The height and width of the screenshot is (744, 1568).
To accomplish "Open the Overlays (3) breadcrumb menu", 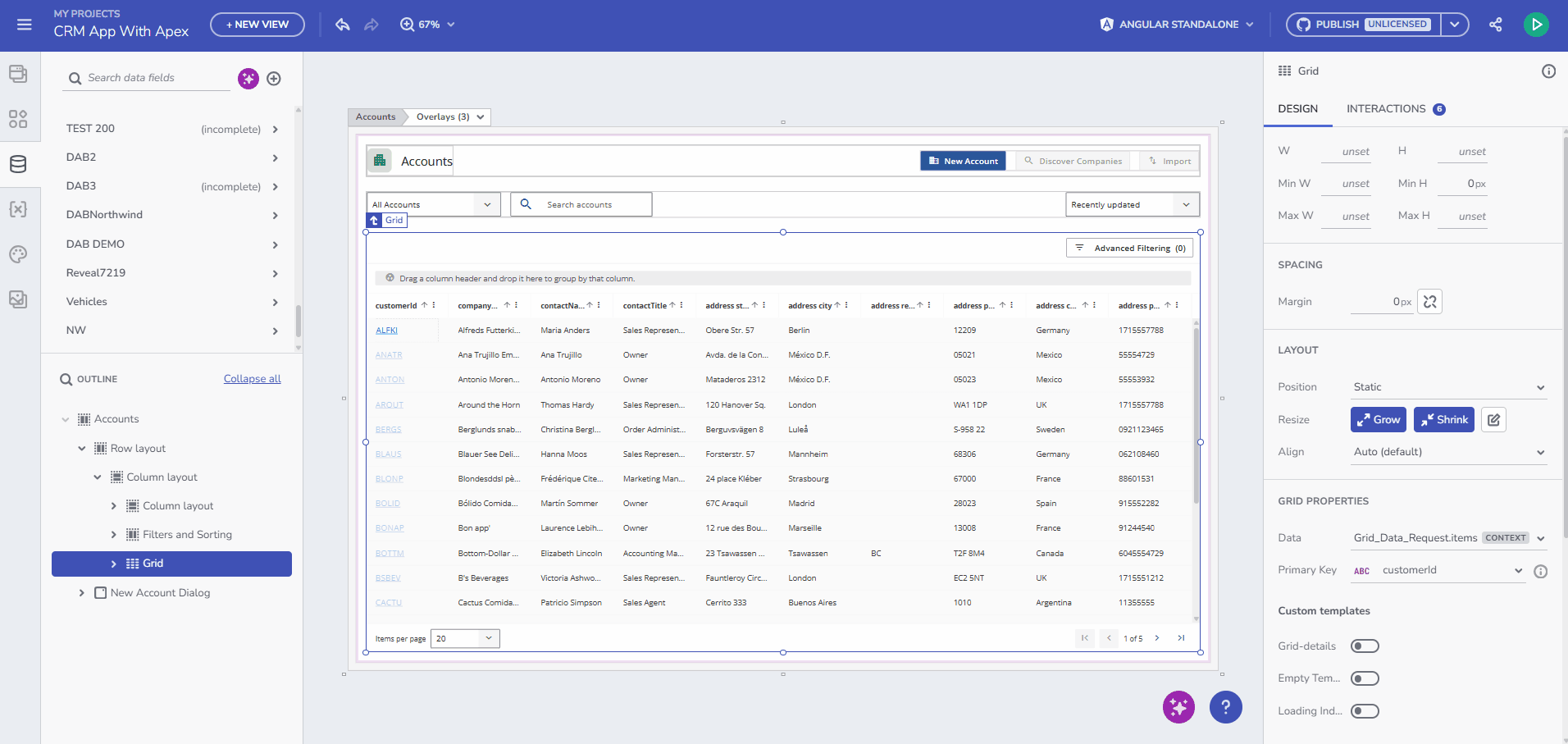I will [449, 116].
